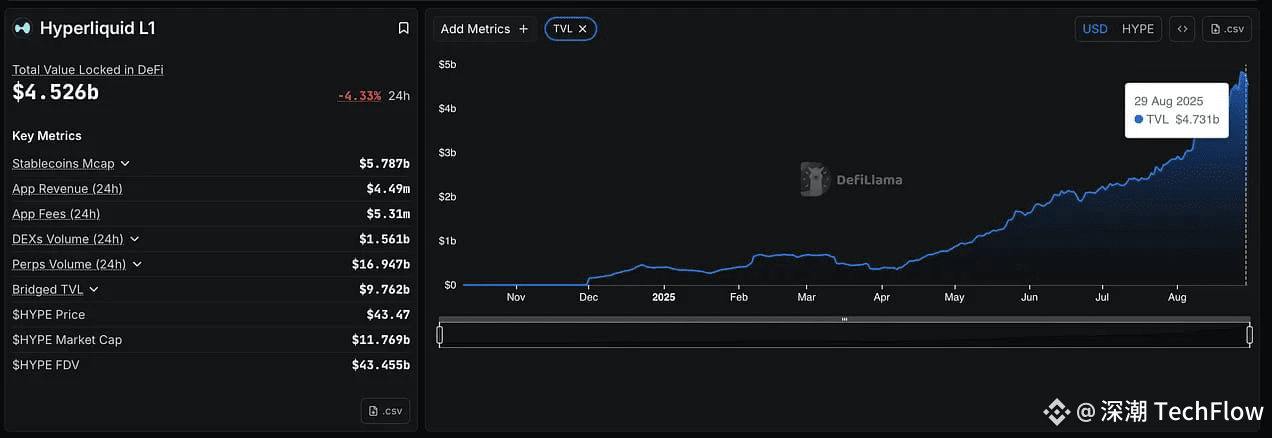Bookmark the Hyperliquid L1 chain
Viewport: 1272px width, 438px height.
tap(403, 28)
